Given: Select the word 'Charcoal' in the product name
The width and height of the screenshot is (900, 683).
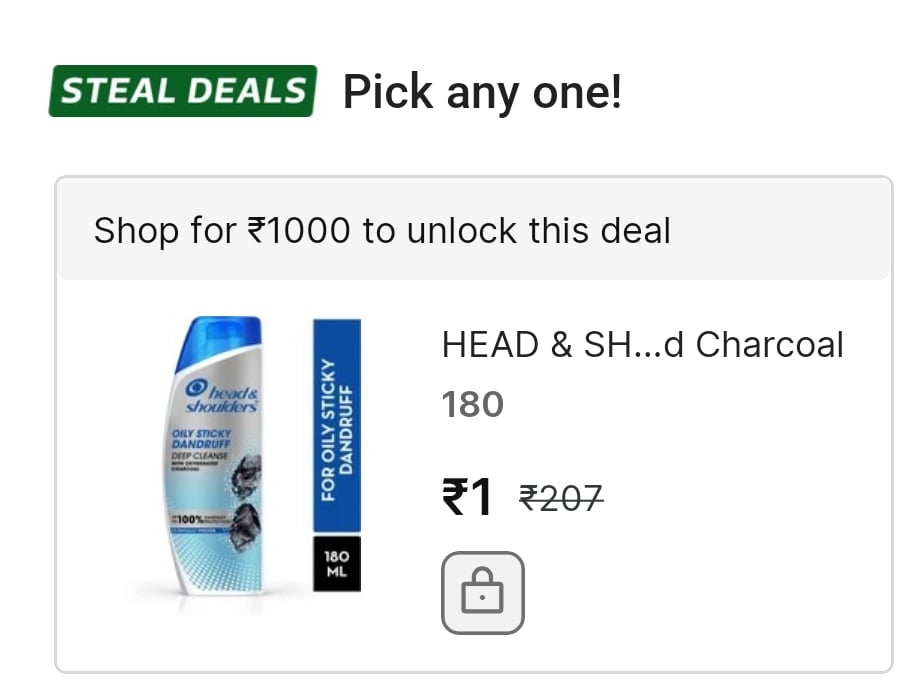Looking at the screenshot, I should 770,344.
